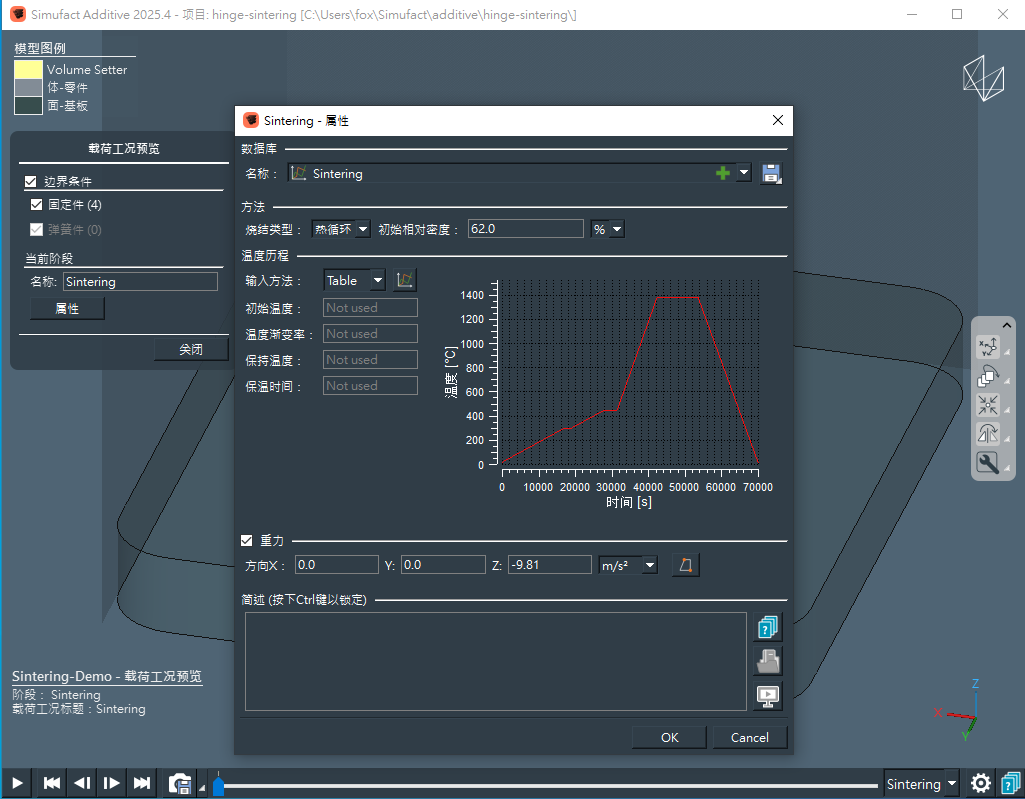Click the axis coordinate tool icon in right toolbar
The height and width of the screenshot is (799, 1025).
(988, 347)
